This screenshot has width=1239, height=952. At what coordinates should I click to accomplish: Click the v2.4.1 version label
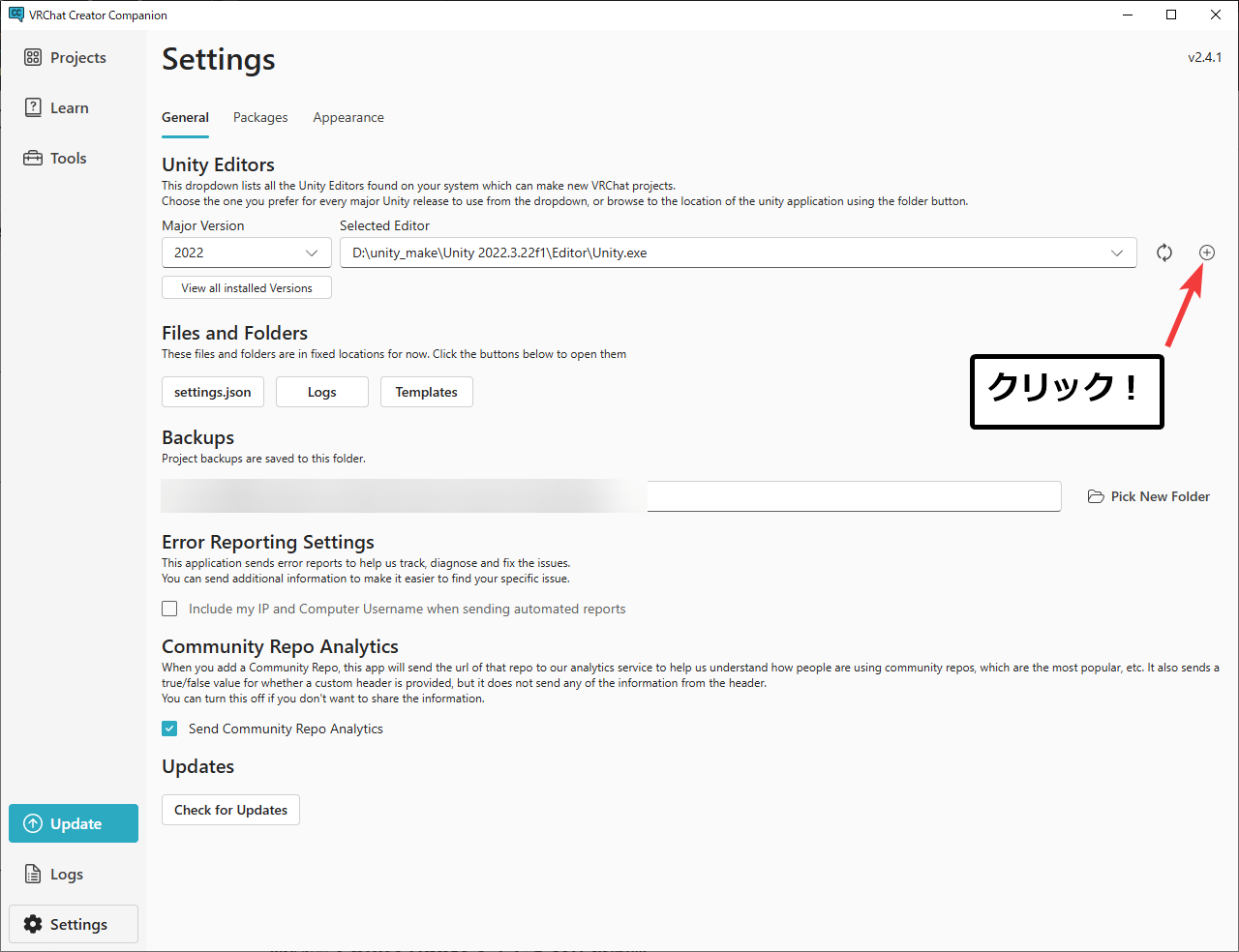coord(1205,57)
